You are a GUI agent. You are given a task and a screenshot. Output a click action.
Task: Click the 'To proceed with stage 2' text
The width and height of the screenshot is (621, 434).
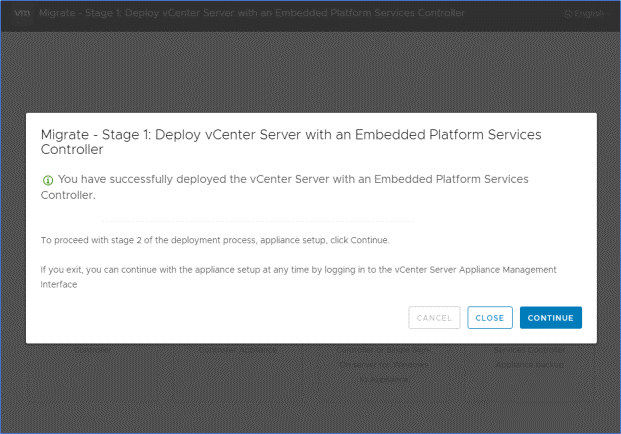click(215, 240)
